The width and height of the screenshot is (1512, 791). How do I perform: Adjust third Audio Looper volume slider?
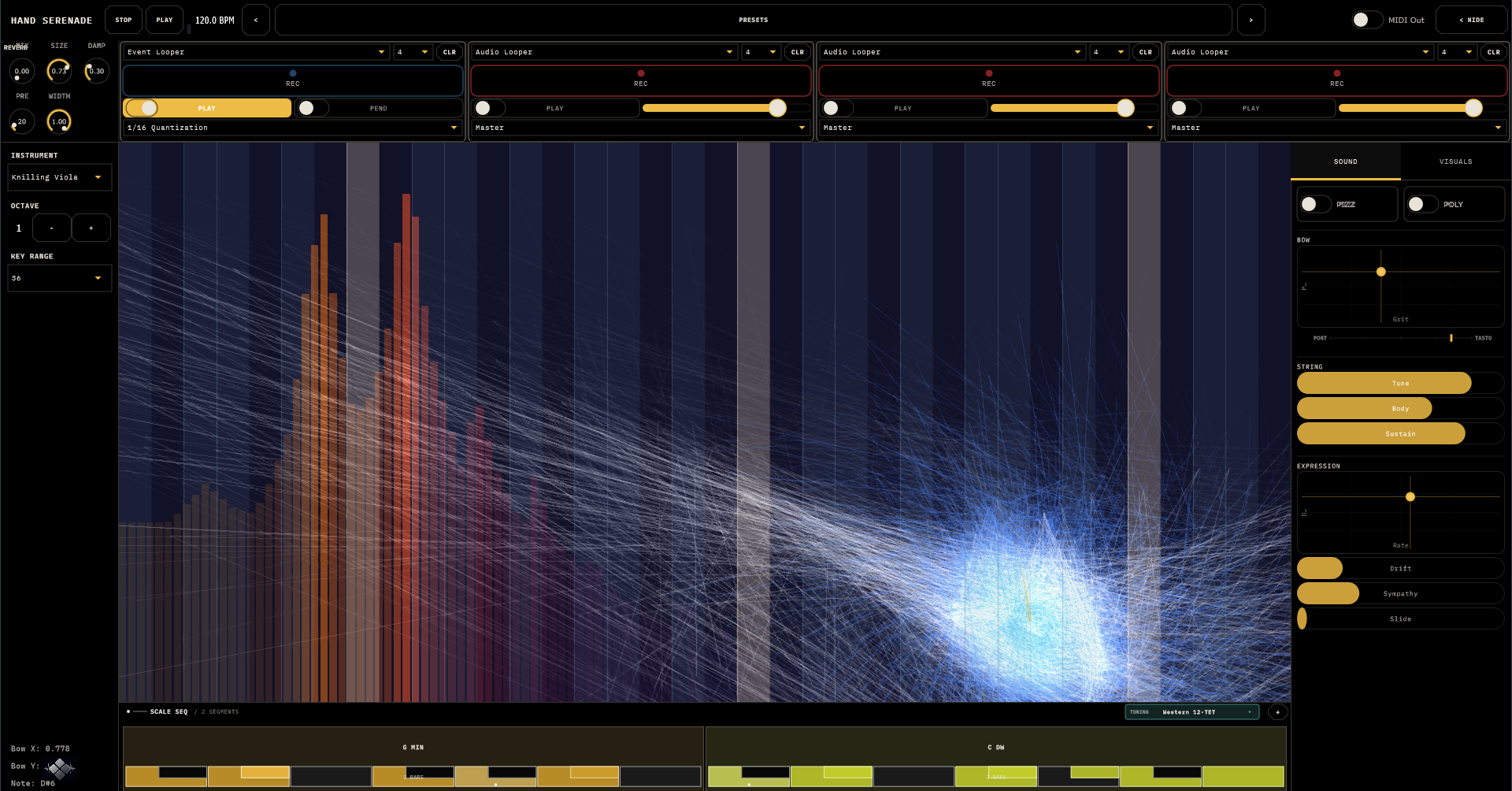pyautogui.click(x=1423, y=108)
